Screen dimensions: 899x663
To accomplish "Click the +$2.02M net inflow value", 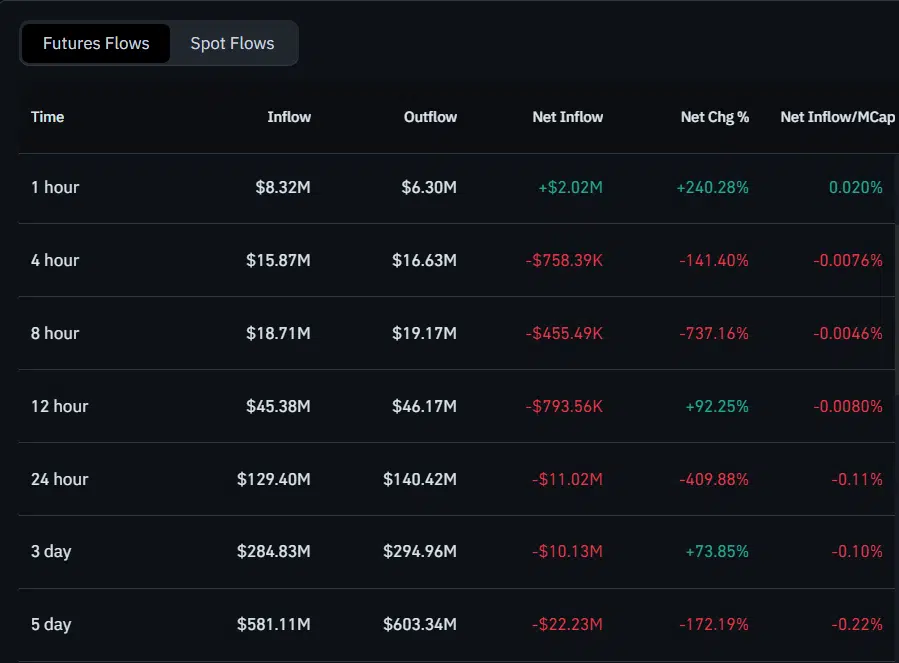I will (572, 187).
